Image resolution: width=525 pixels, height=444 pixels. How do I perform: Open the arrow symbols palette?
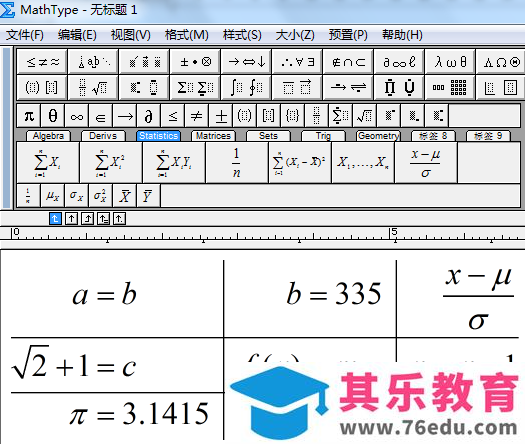(x=246, y=62)
